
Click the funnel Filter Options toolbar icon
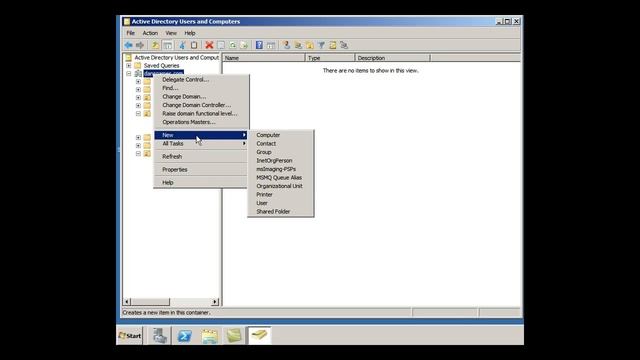coord(321,45)
